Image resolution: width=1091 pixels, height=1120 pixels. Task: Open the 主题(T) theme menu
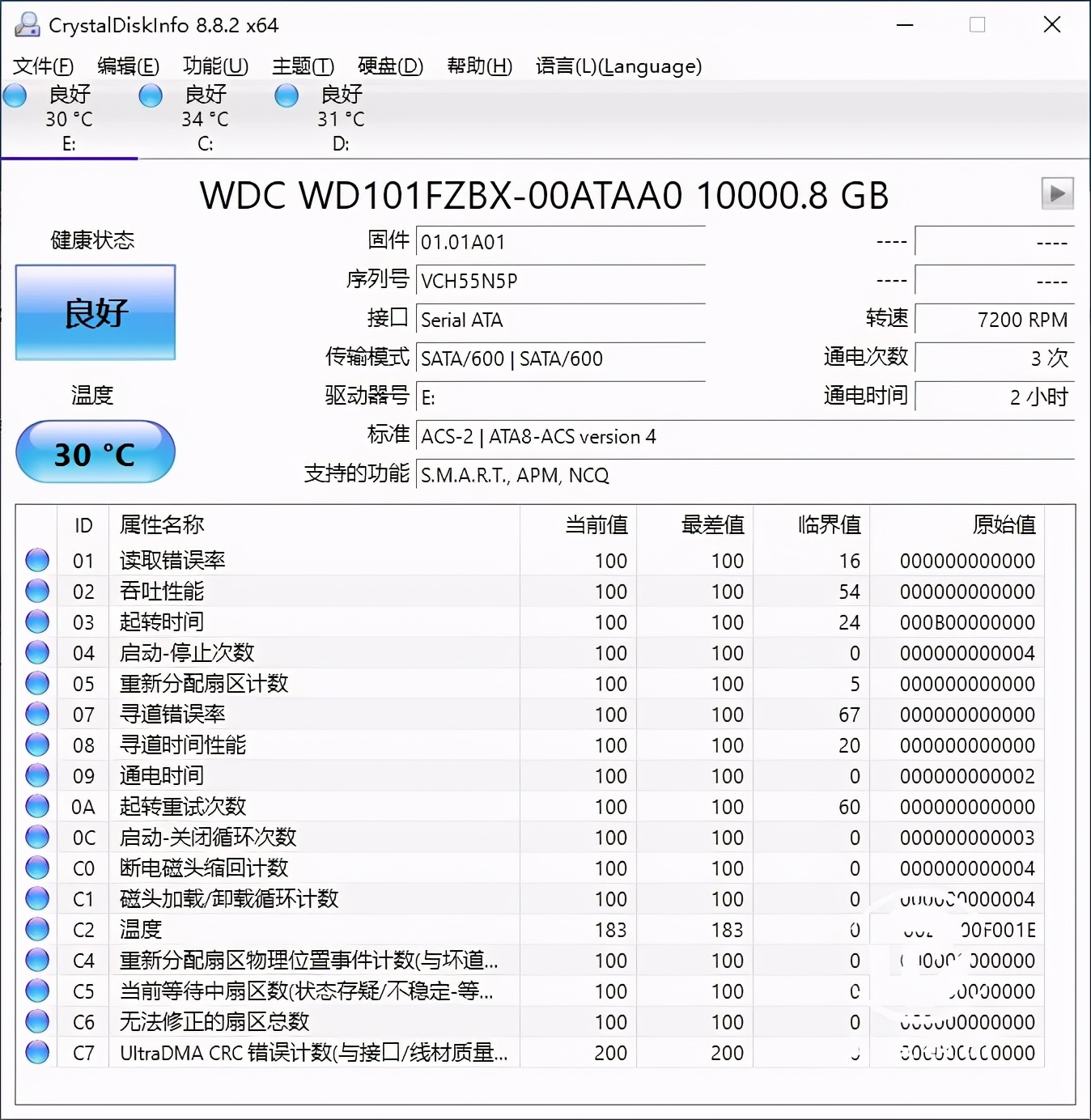(x=303, y=66)
